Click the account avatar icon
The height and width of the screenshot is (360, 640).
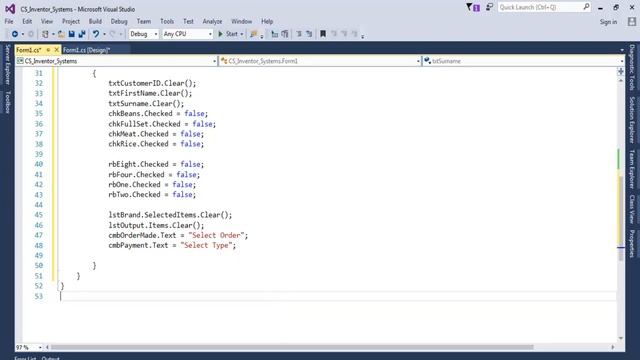[631, 22]
